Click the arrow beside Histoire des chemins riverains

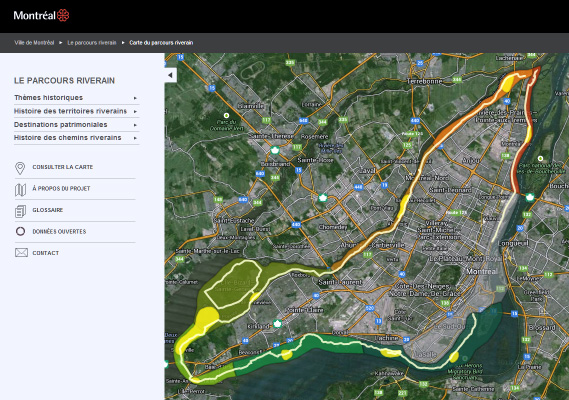point(135,138)
